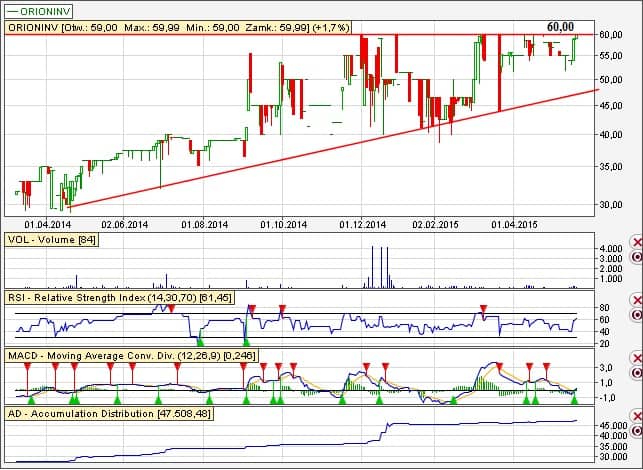
Task: Close the MACD indicator panel
Action: (x=636, y=357)
